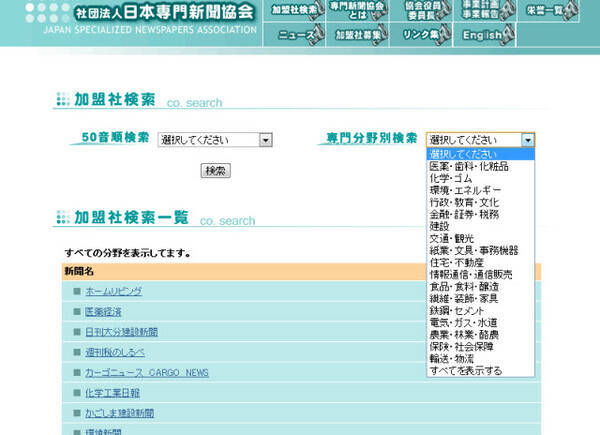600x435 pixels.
Task: Open the ホームリビング newspaper link
Action: coord(113,291)
